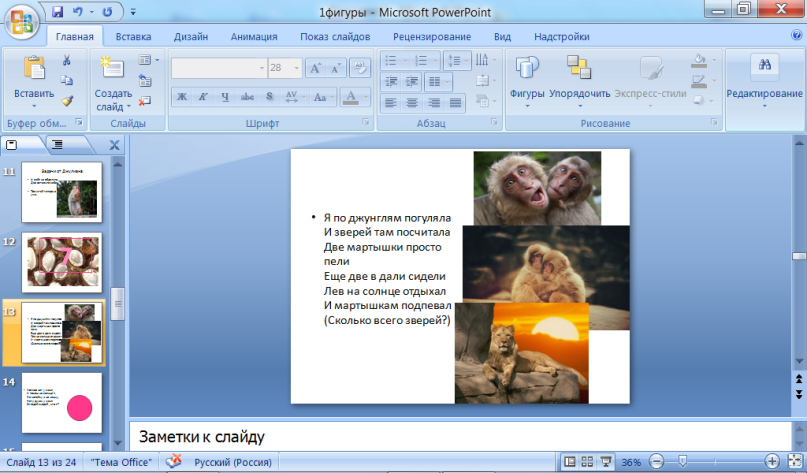This screenshot has height=473, width=807.
Task: Select slide 14 thumbnail with pink circle
Action: click(62, 403)
